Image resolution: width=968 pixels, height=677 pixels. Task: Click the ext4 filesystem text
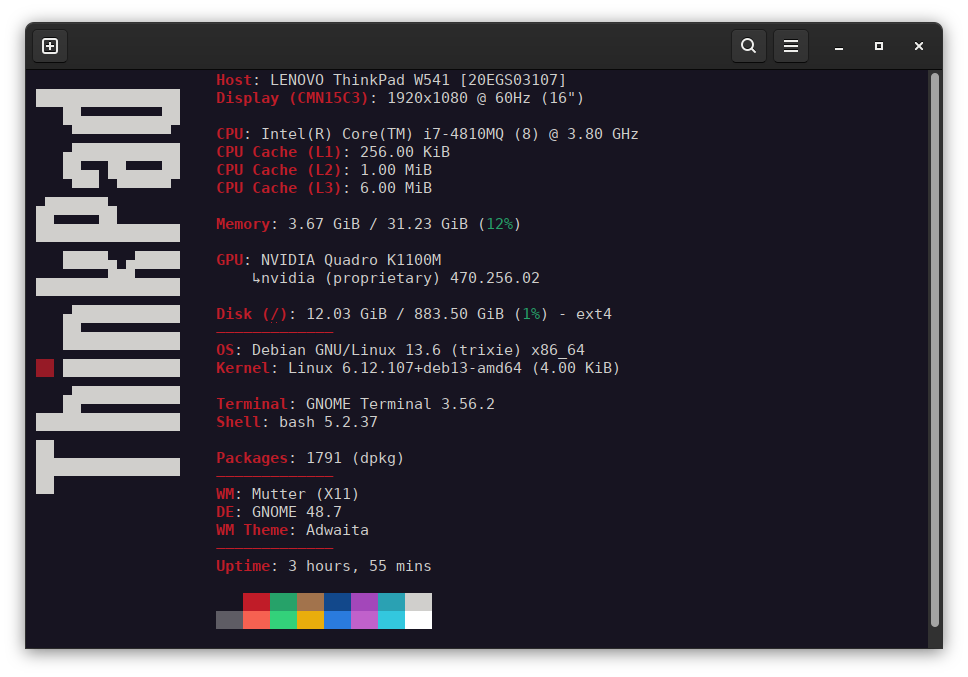593,314
